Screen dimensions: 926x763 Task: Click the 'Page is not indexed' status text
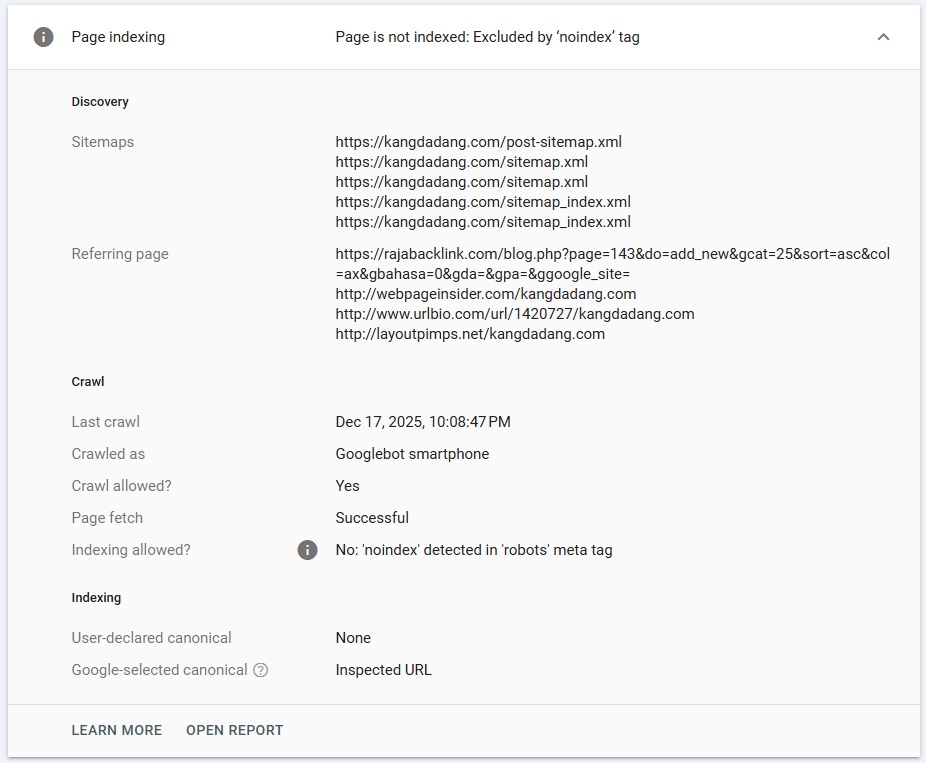pos(487,37)
